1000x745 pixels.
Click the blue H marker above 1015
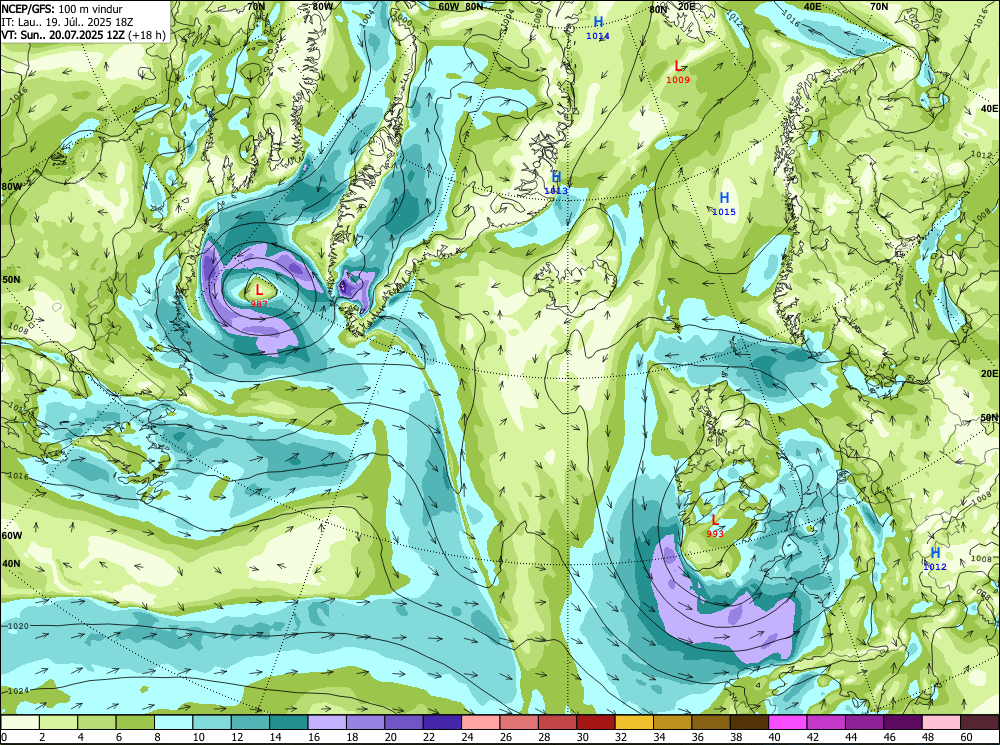[724, 198]
